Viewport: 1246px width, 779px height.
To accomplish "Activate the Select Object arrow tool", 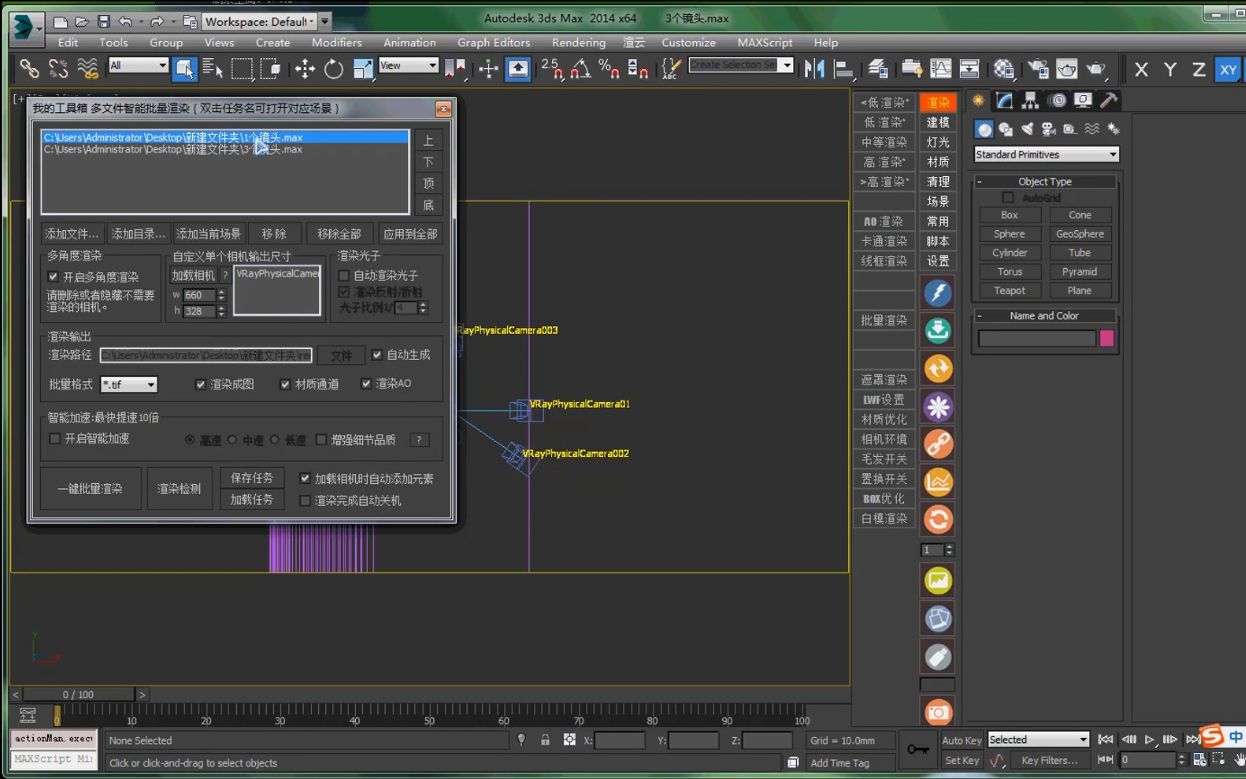I will point(184,69).
